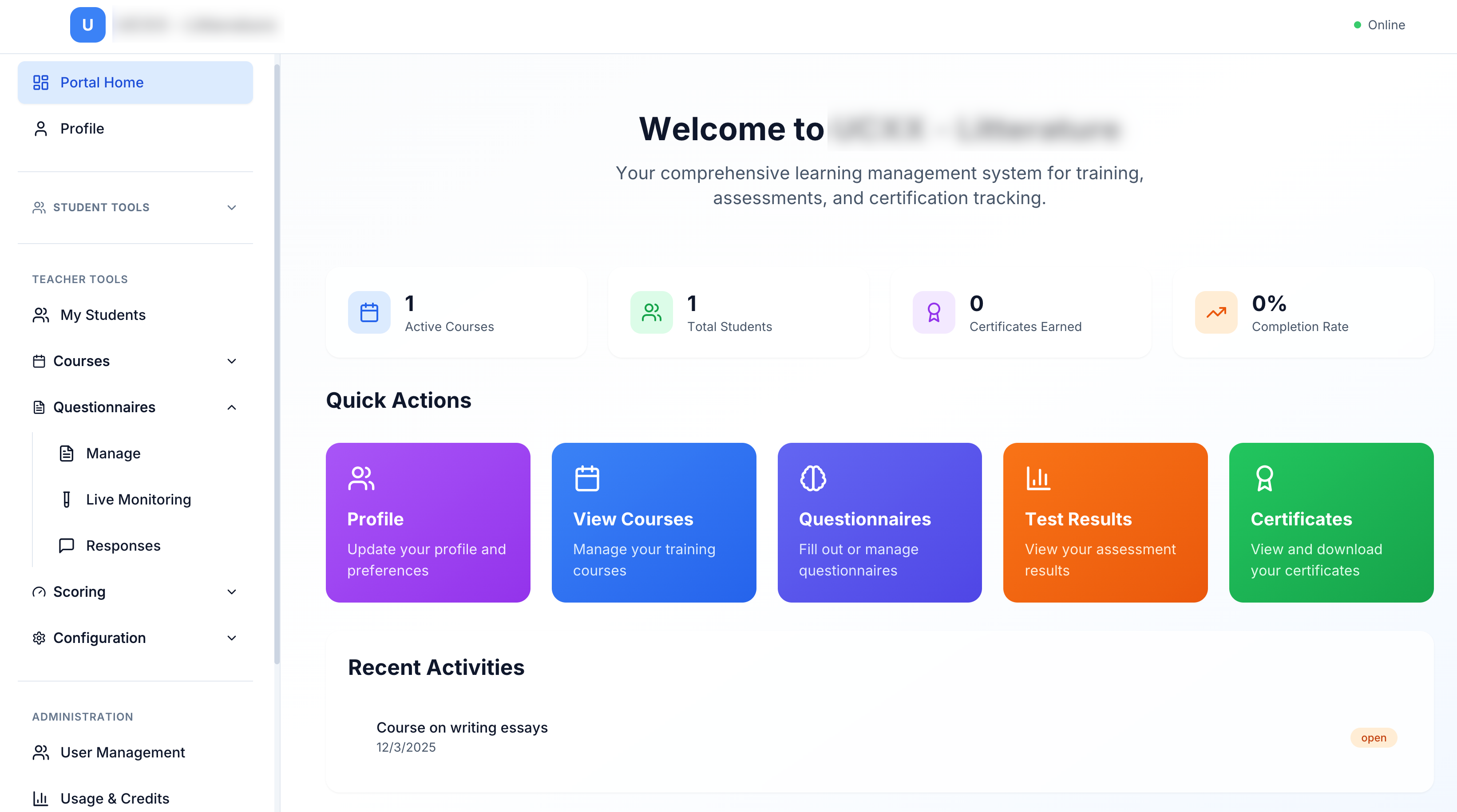The image size is (1457, 812).
Task: Open the Manage questionnaires page
Action: [113, 453]
